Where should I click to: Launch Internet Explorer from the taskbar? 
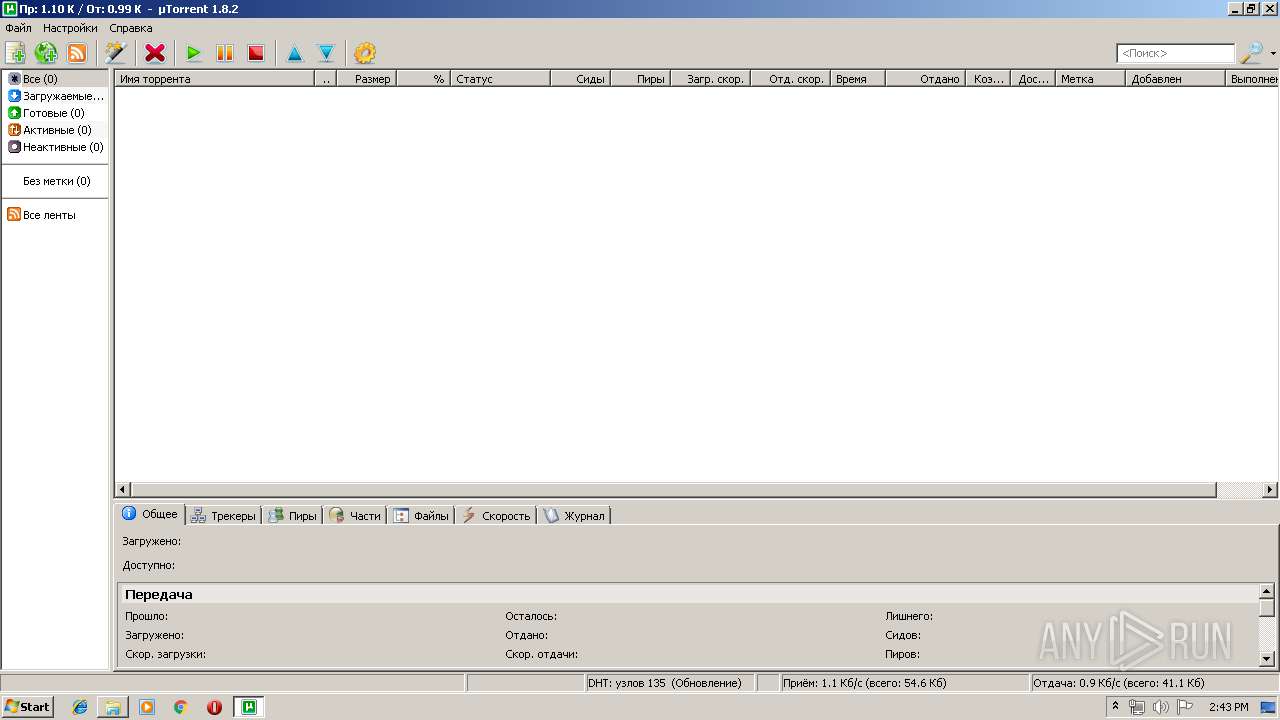80,707
